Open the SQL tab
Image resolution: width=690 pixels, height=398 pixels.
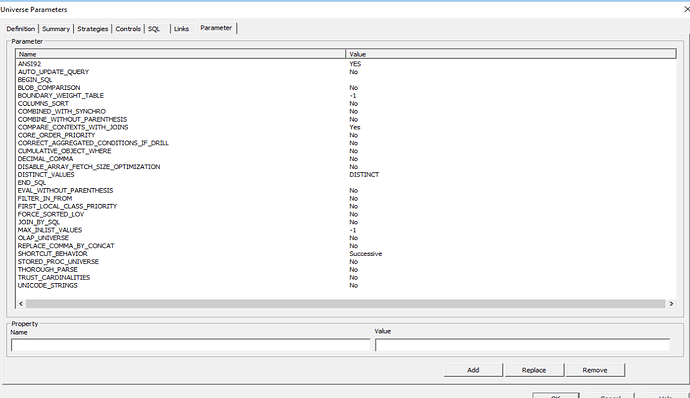[x=154, y=29]
